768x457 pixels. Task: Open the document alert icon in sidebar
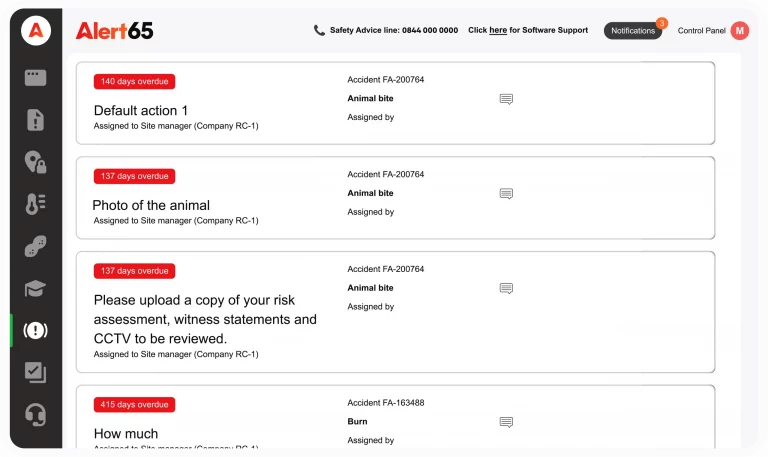click(36, 120)
